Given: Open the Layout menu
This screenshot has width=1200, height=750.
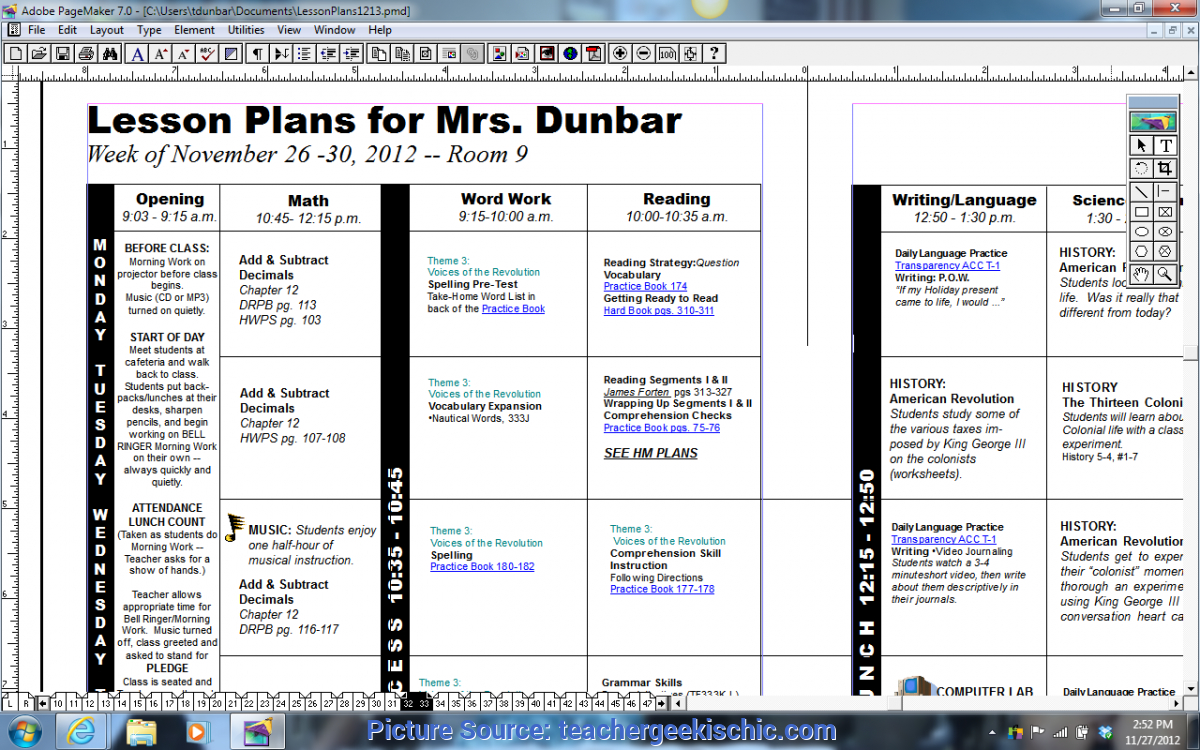Looking at the screenshot, I should [107, 30].
